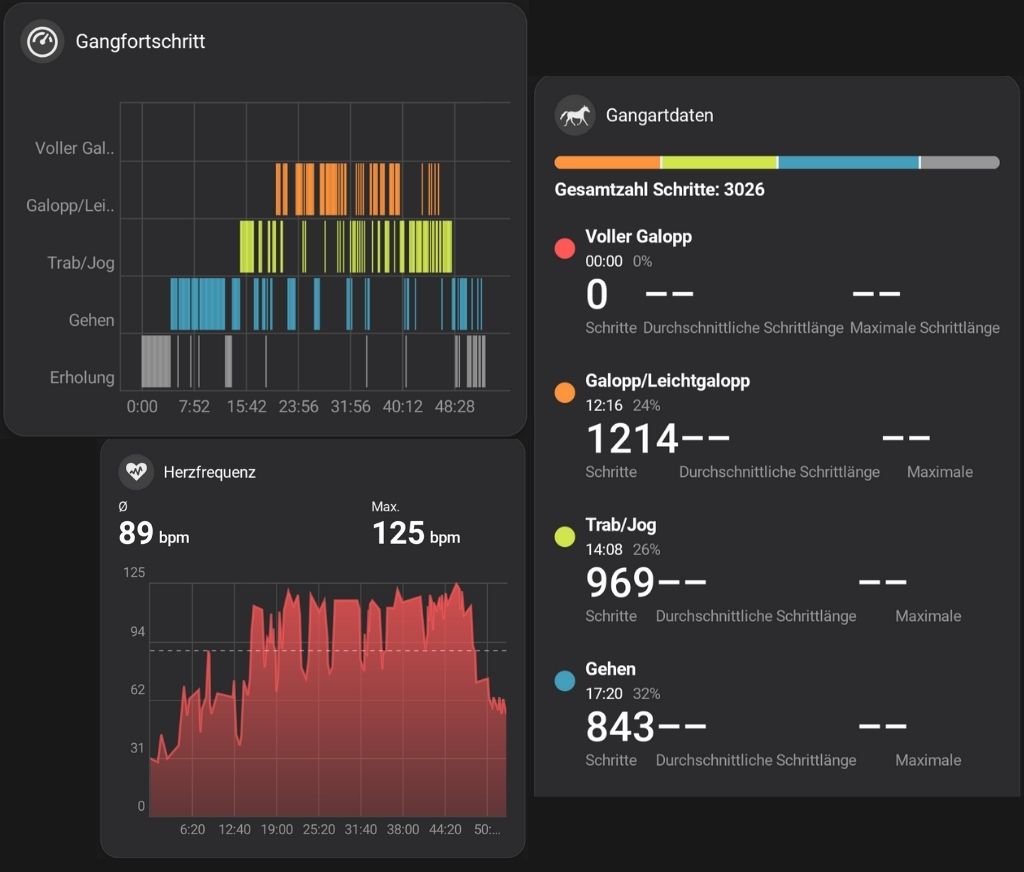Click the Gesamtzahl Schritte: 3026 text
1024x872 pixels.
pyautogui.click(x=659, y=189)
